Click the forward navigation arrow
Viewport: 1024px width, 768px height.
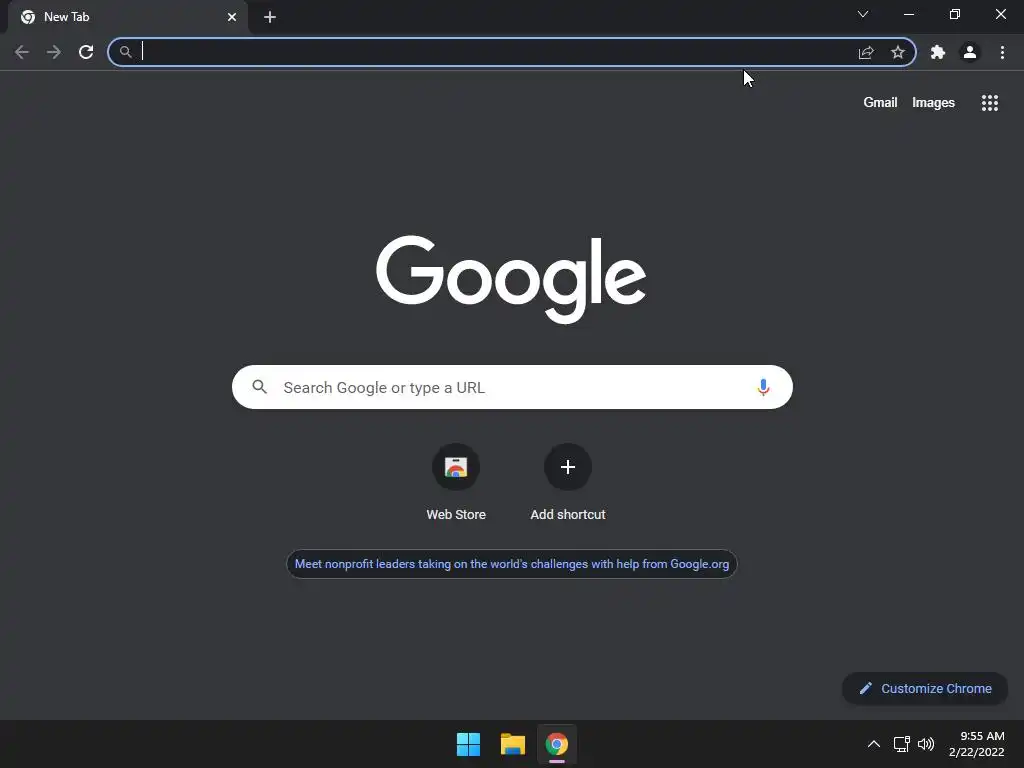coord(54,52)
